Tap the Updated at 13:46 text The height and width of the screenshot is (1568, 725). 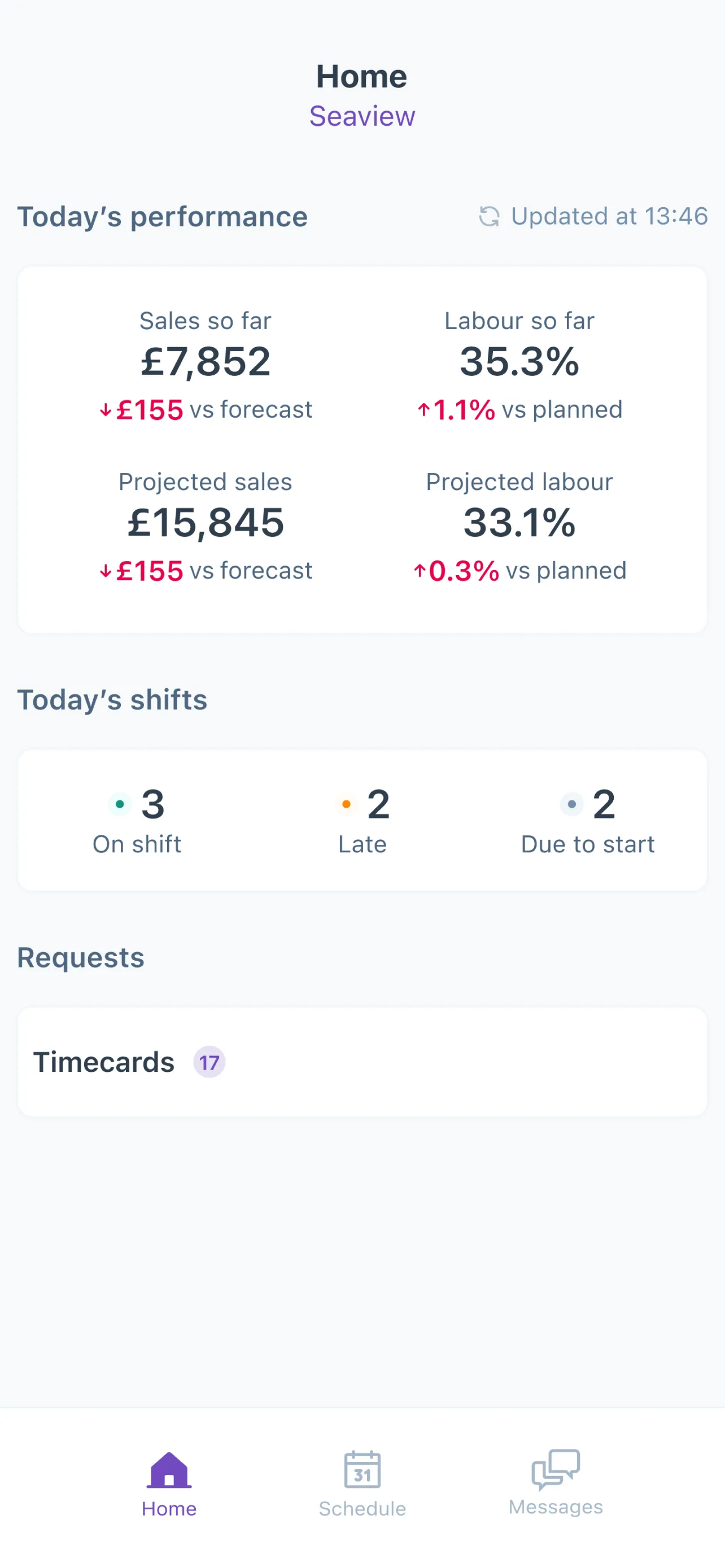pos(609,216)
